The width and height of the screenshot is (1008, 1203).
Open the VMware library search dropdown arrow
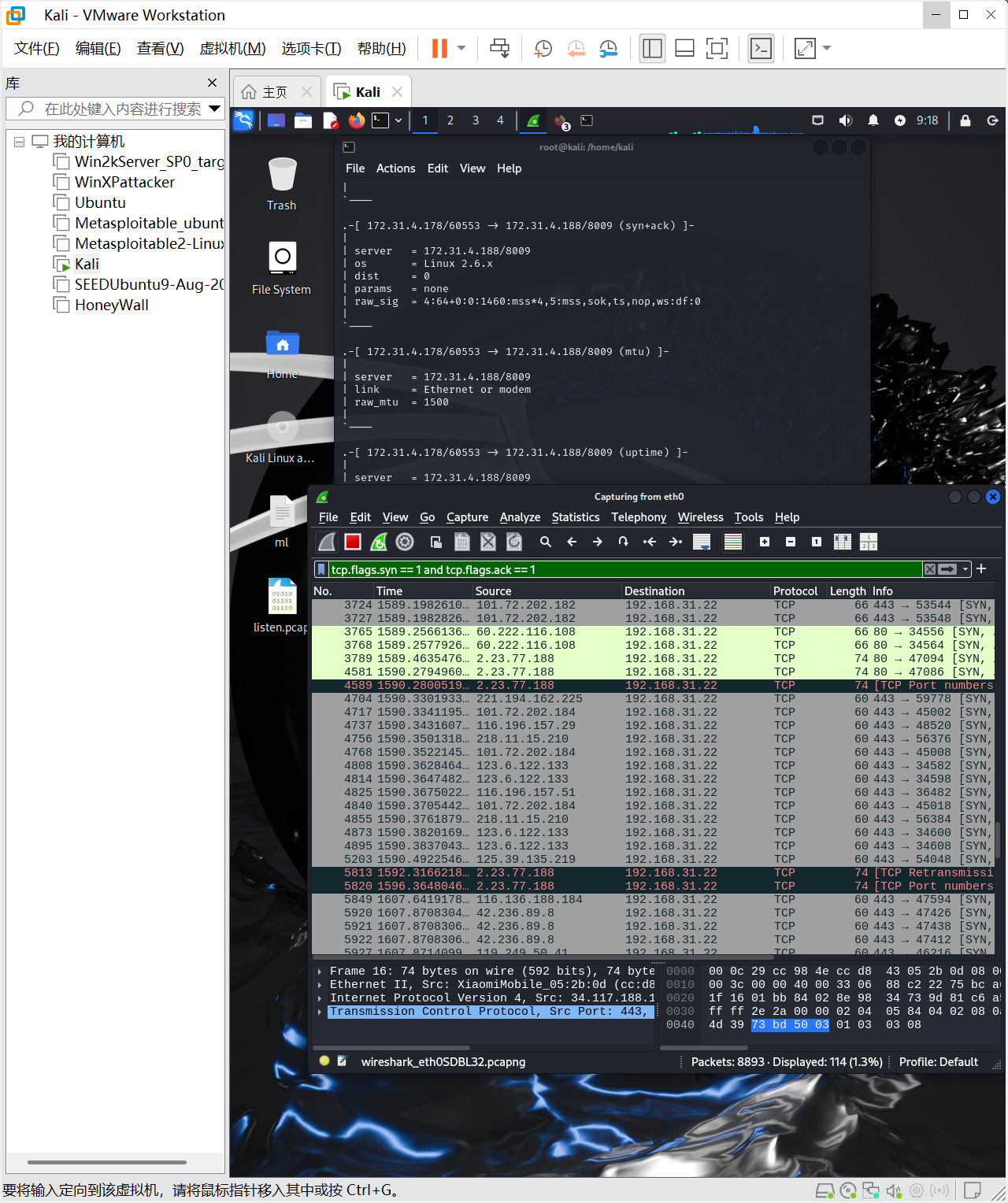[x=214, y=109]
